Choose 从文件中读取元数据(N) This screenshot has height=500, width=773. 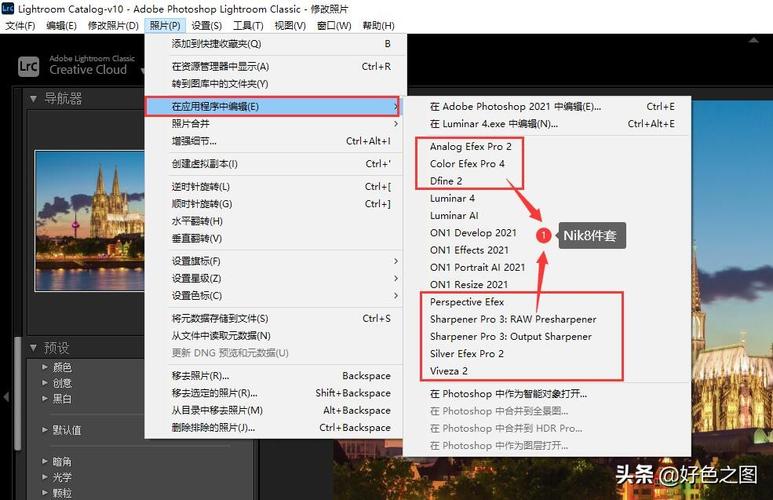click(x=275, y=336)
